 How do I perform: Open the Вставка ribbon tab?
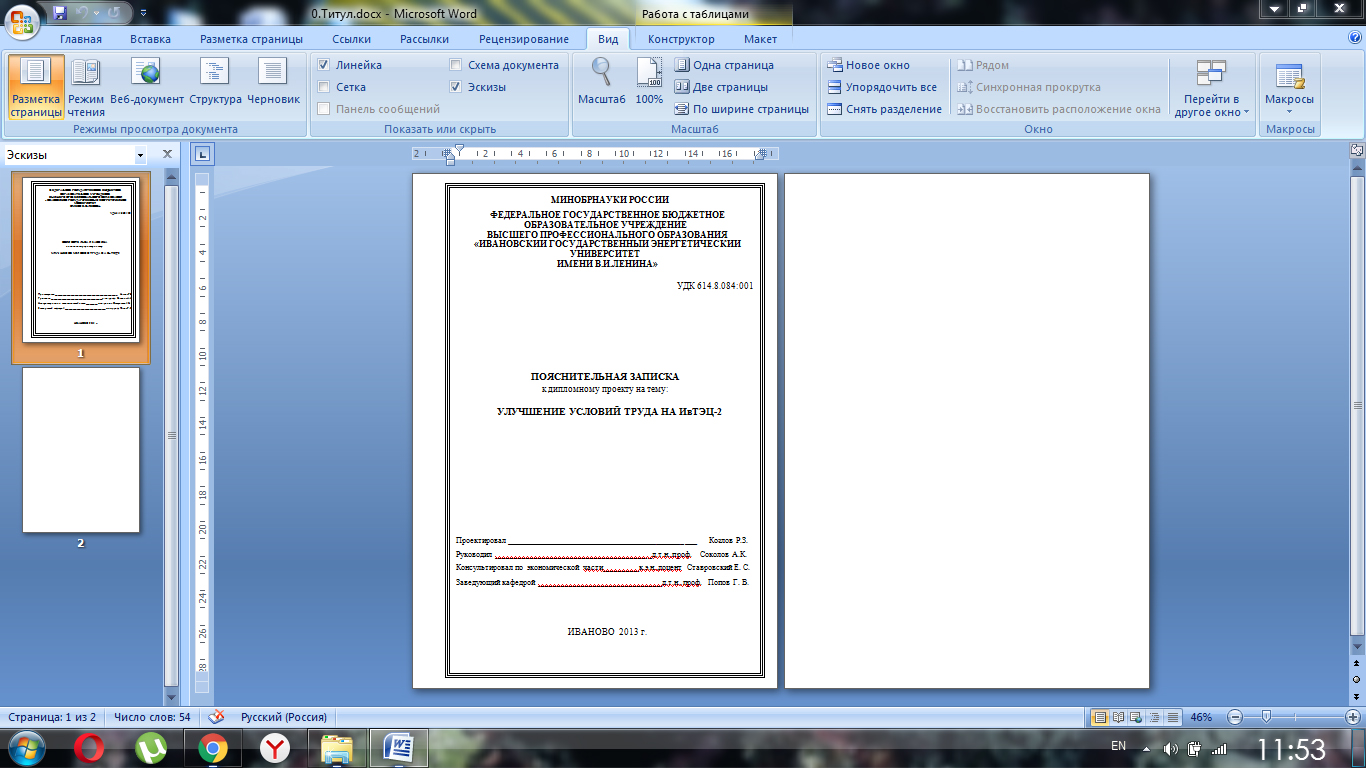pyautogui.click(x=150, y=39)
